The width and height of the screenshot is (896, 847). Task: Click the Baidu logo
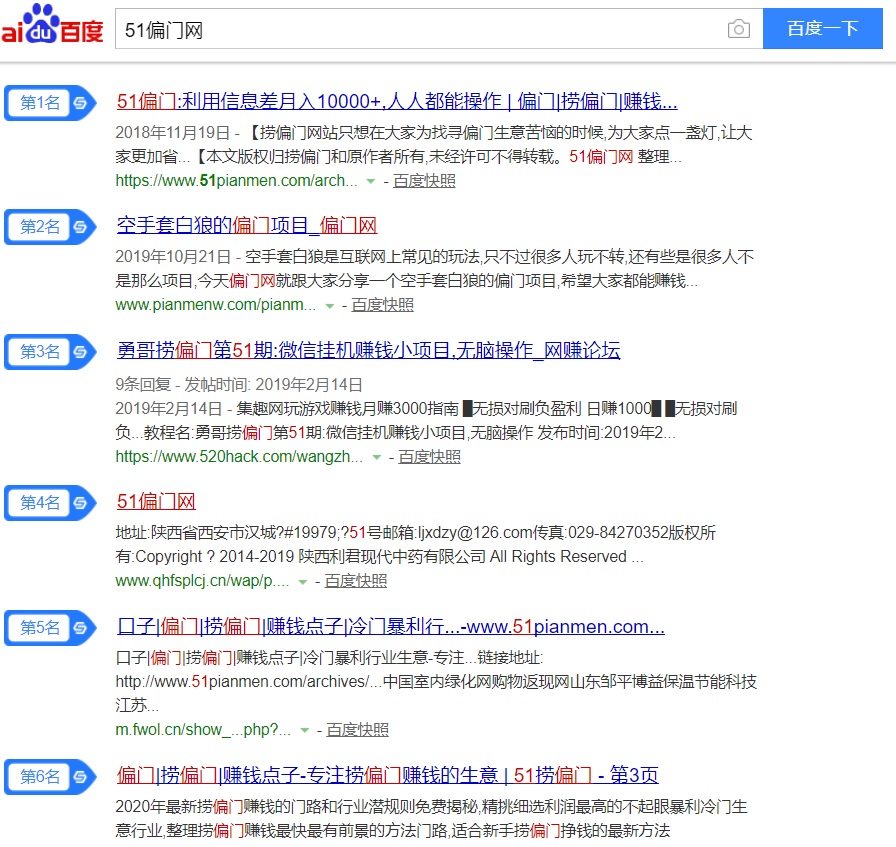coord(52,25)
